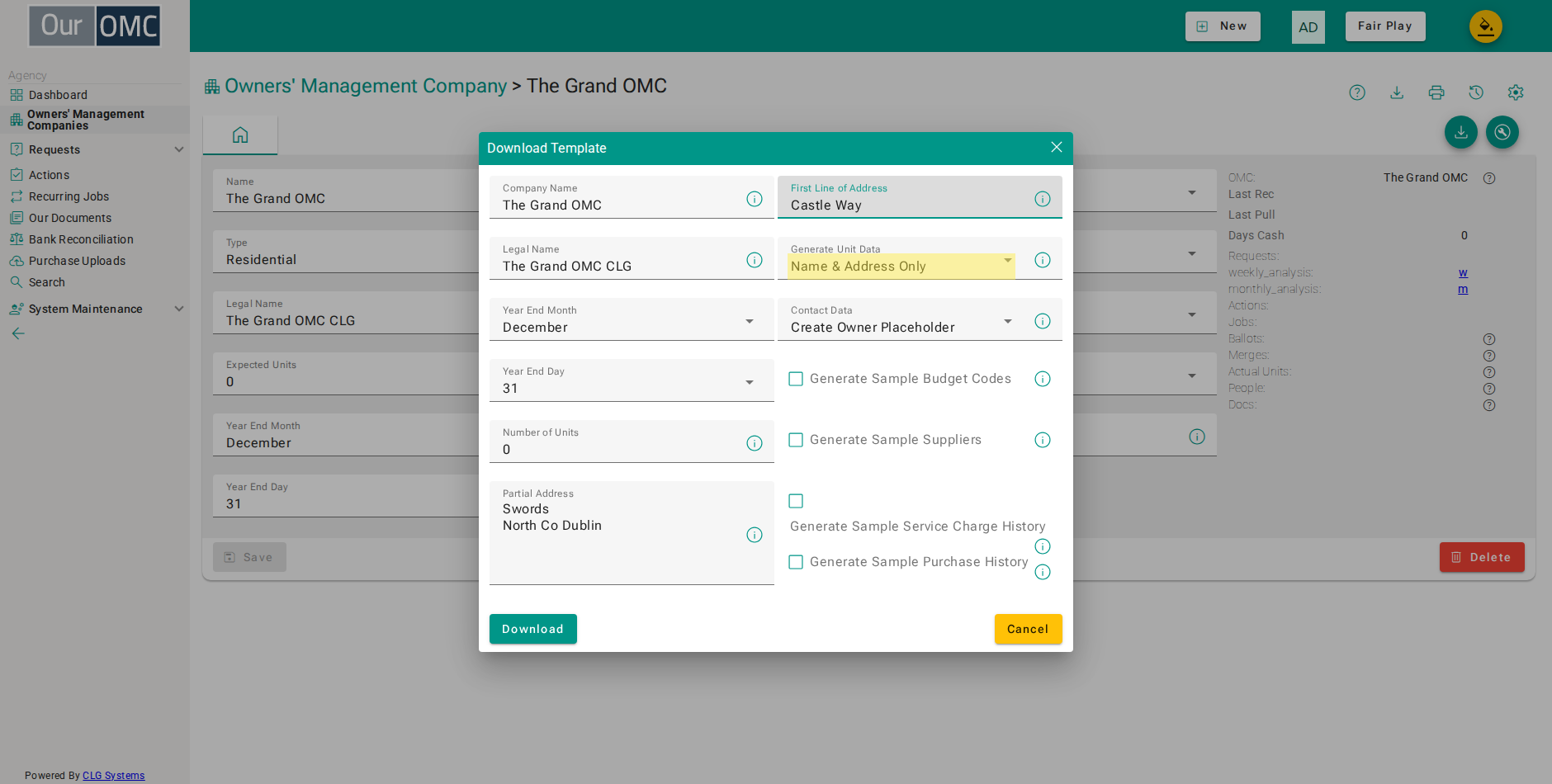Image resolution: width=1552 pixels, height=784 pixels.
Task: Click the back arrow in the sidebar
Action: click(x=18, y=333)
